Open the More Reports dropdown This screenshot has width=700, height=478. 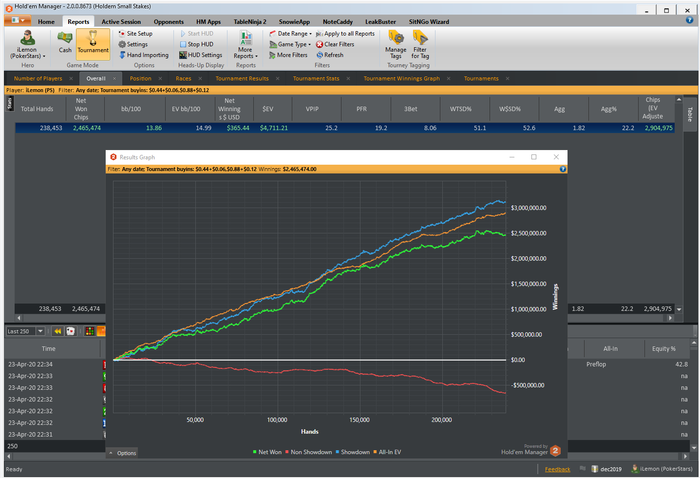tap(245, 45)
